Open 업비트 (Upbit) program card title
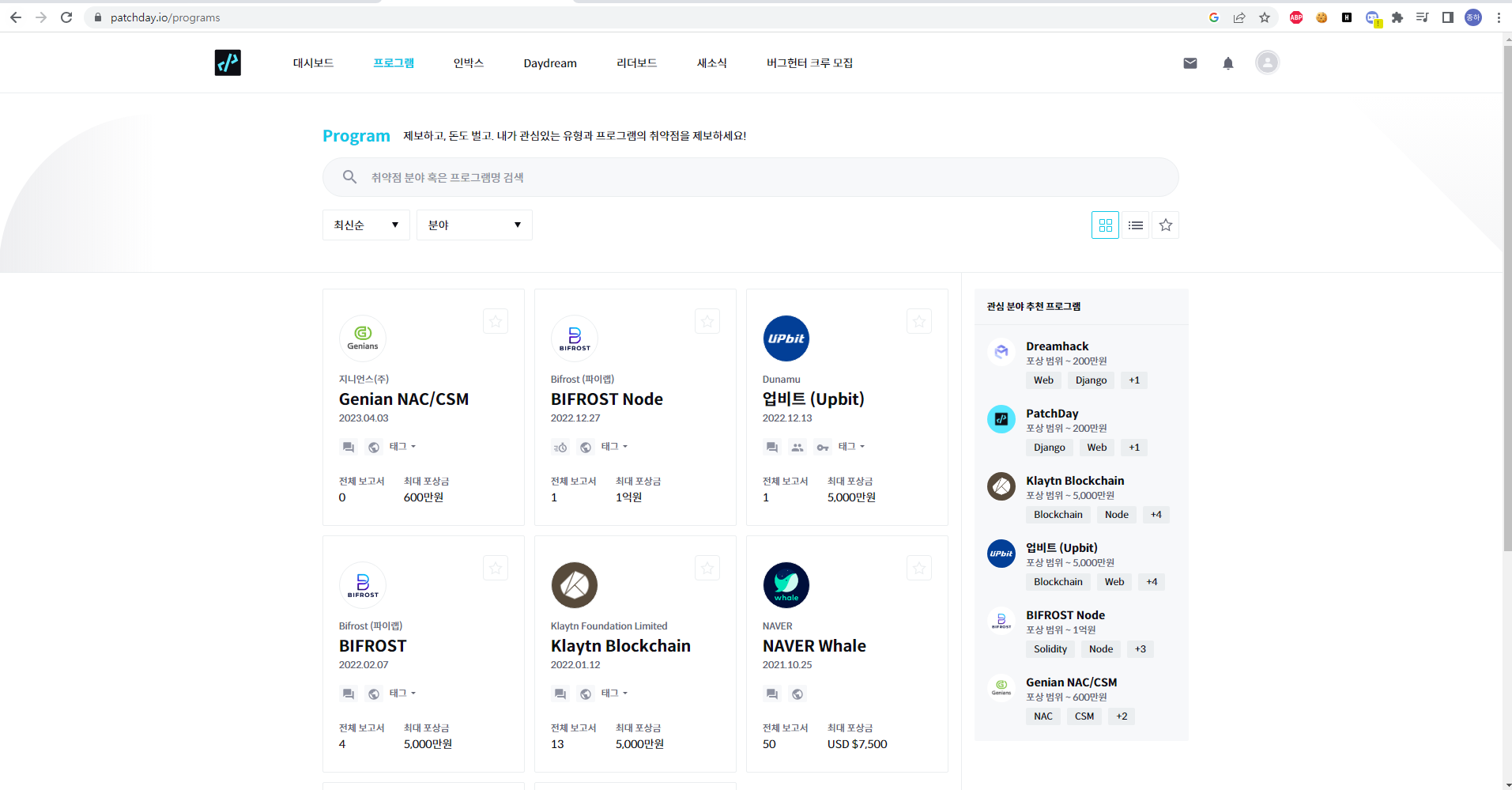 813,399
